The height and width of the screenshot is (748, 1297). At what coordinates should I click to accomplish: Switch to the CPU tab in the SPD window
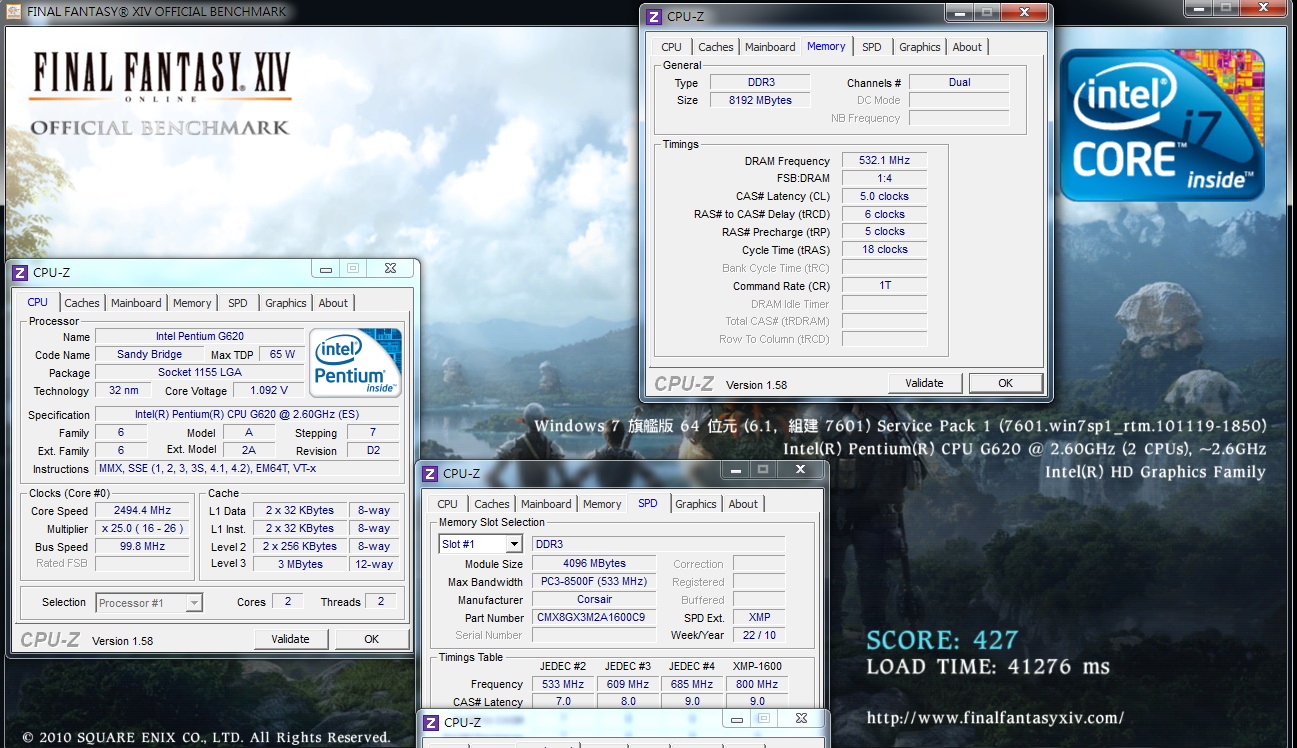pyautogui.click(x=448, y=504)
